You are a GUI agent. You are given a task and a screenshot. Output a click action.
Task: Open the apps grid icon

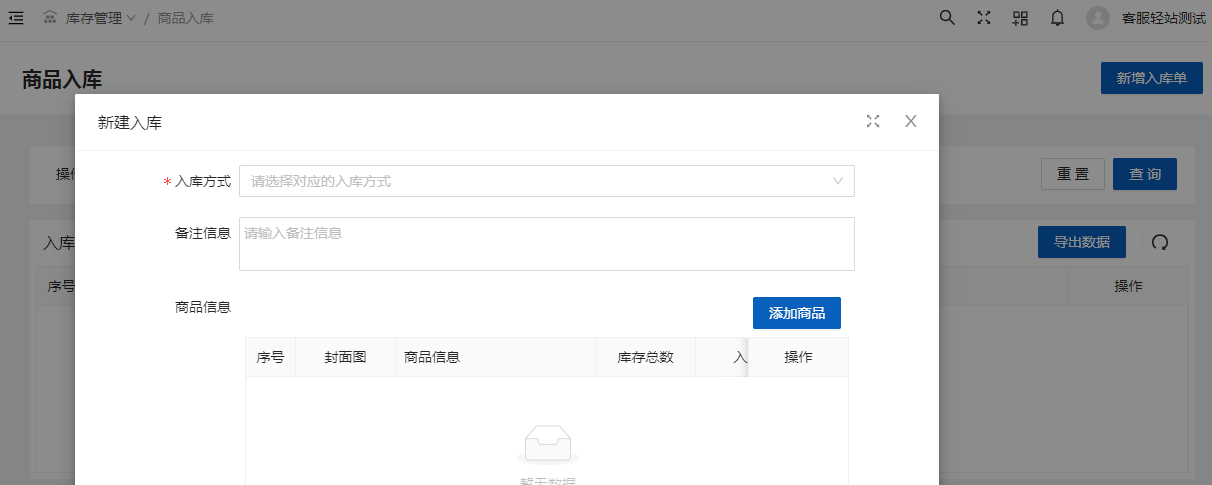1020,18
